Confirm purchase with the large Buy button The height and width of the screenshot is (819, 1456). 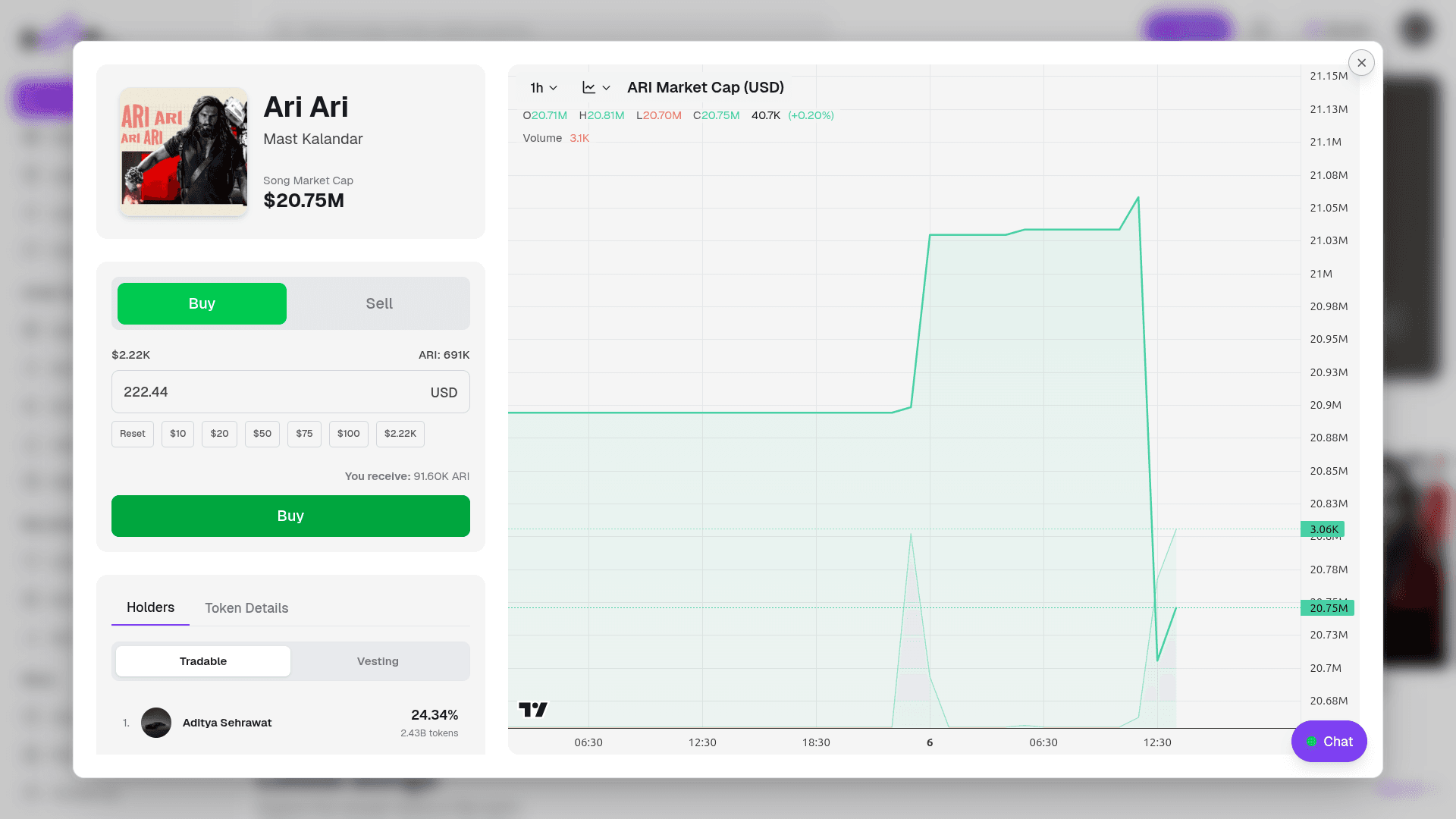(x=290, y=516)
